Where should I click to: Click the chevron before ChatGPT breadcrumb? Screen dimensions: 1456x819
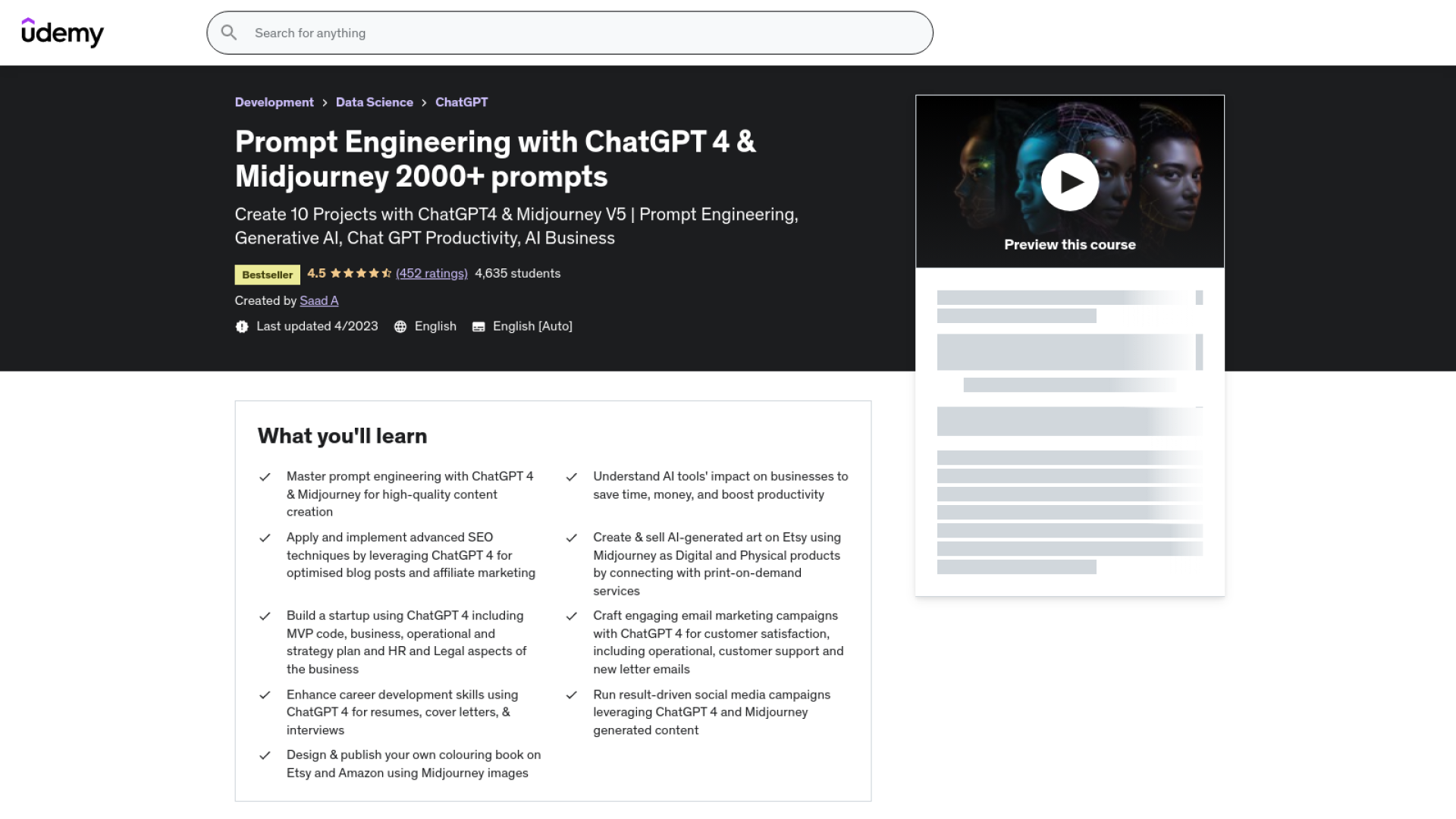click(424, 102)
